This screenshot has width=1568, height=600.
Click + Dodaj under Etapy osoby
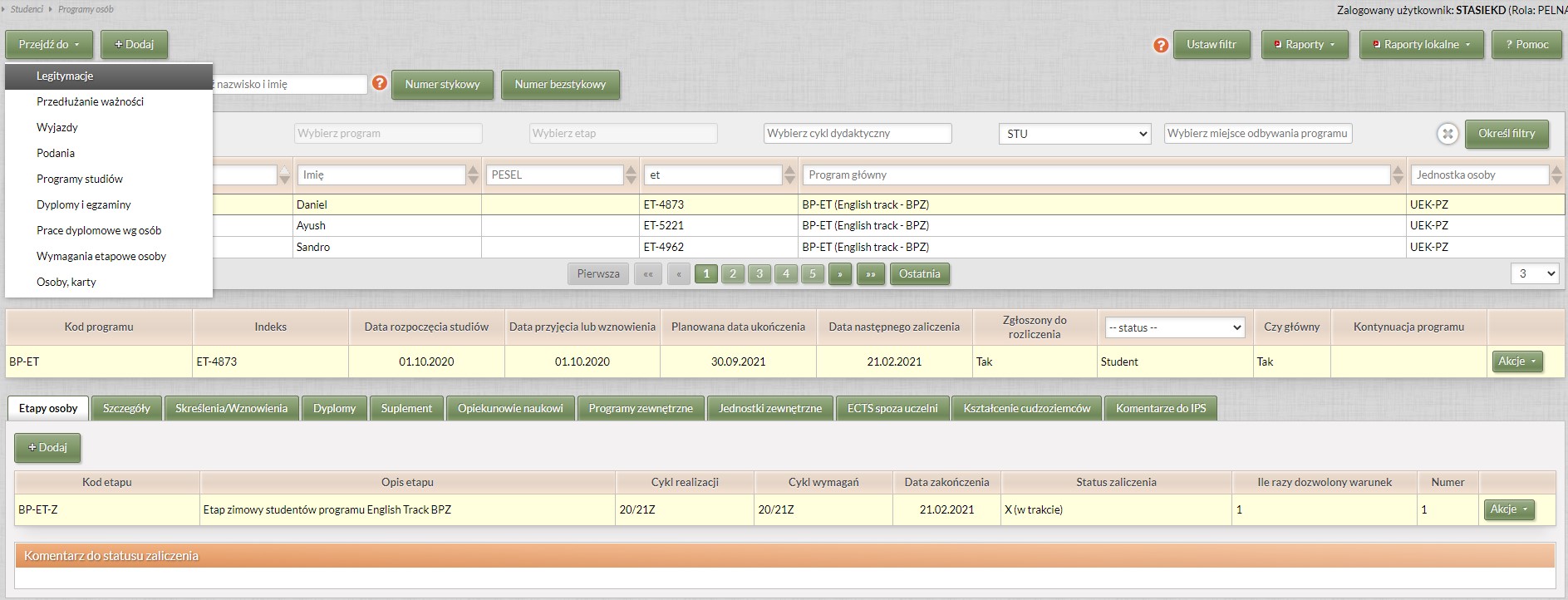click(x=47, y=448)
